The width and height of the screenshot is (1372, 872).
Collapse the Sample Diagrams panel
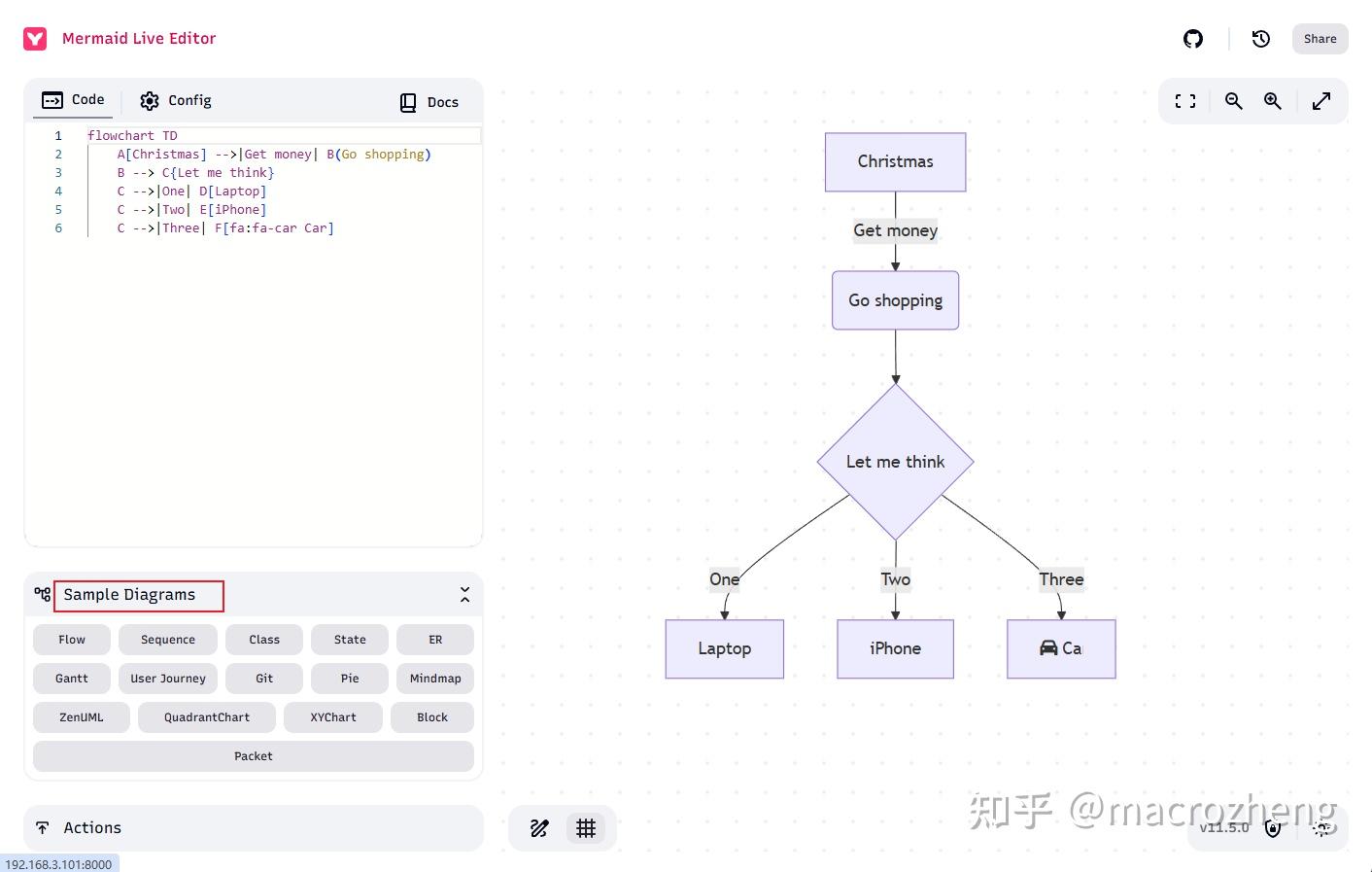[x=464, y=593]
